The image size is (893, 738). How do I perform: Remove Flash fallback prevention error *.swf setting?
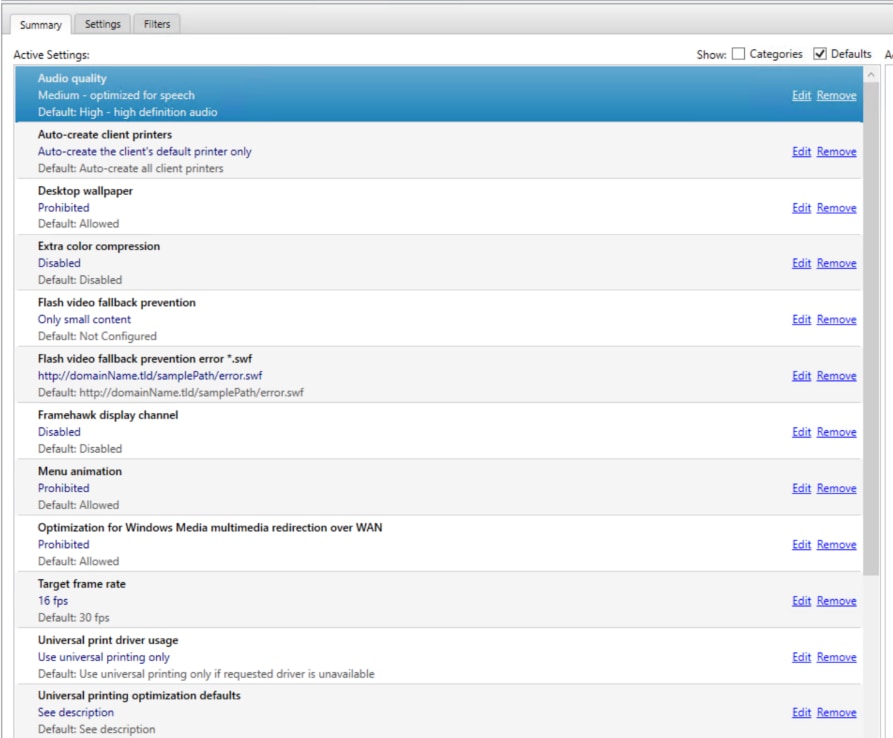(x=837, y=376)
